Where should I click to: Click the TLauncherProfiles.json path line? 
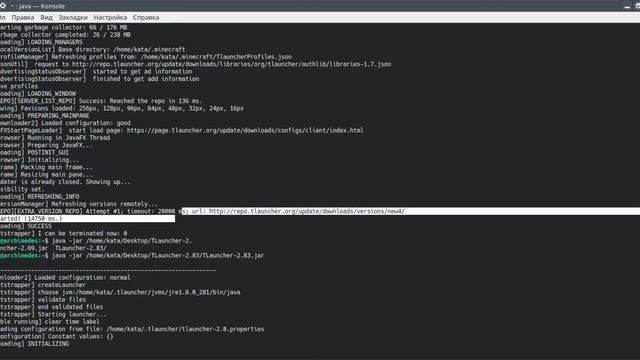(146, 57)
